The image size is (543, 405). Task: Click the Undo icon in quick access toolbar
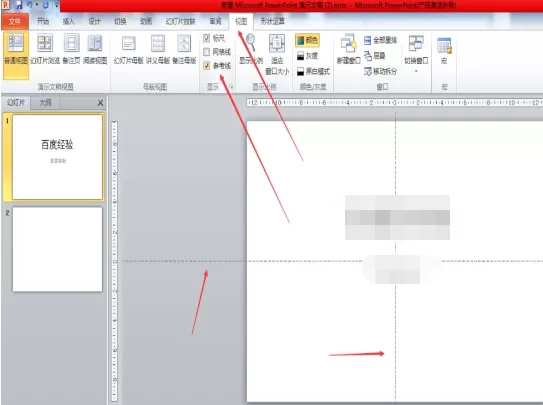coord(30,5)
